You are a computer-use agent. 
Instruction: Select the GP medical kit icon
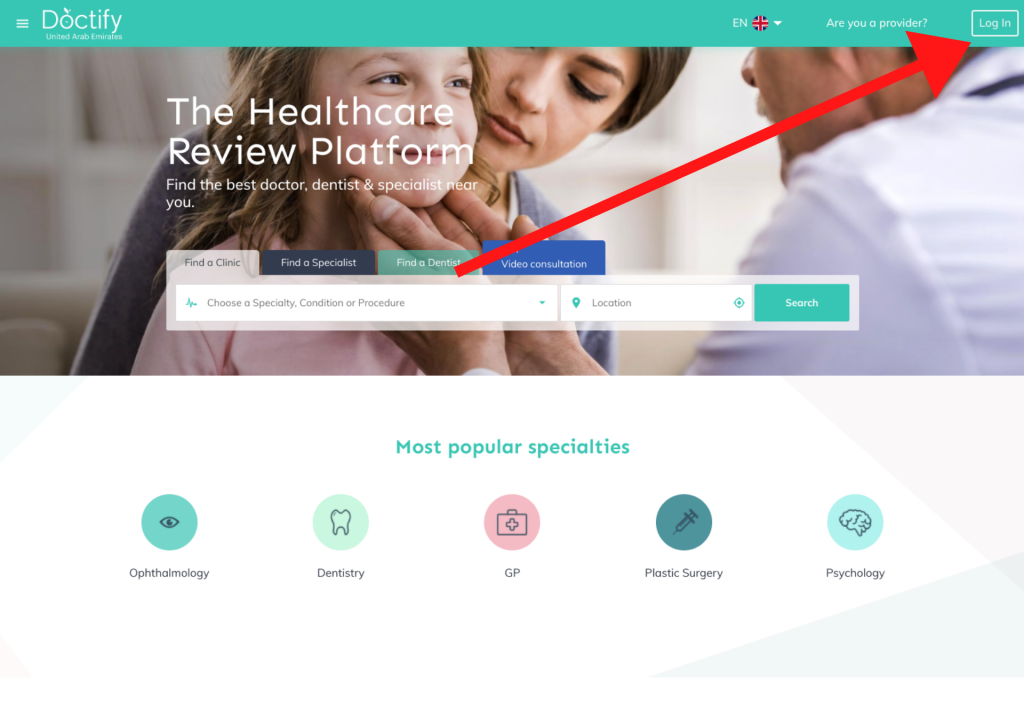pyautogui.click(x=512, y=522)
